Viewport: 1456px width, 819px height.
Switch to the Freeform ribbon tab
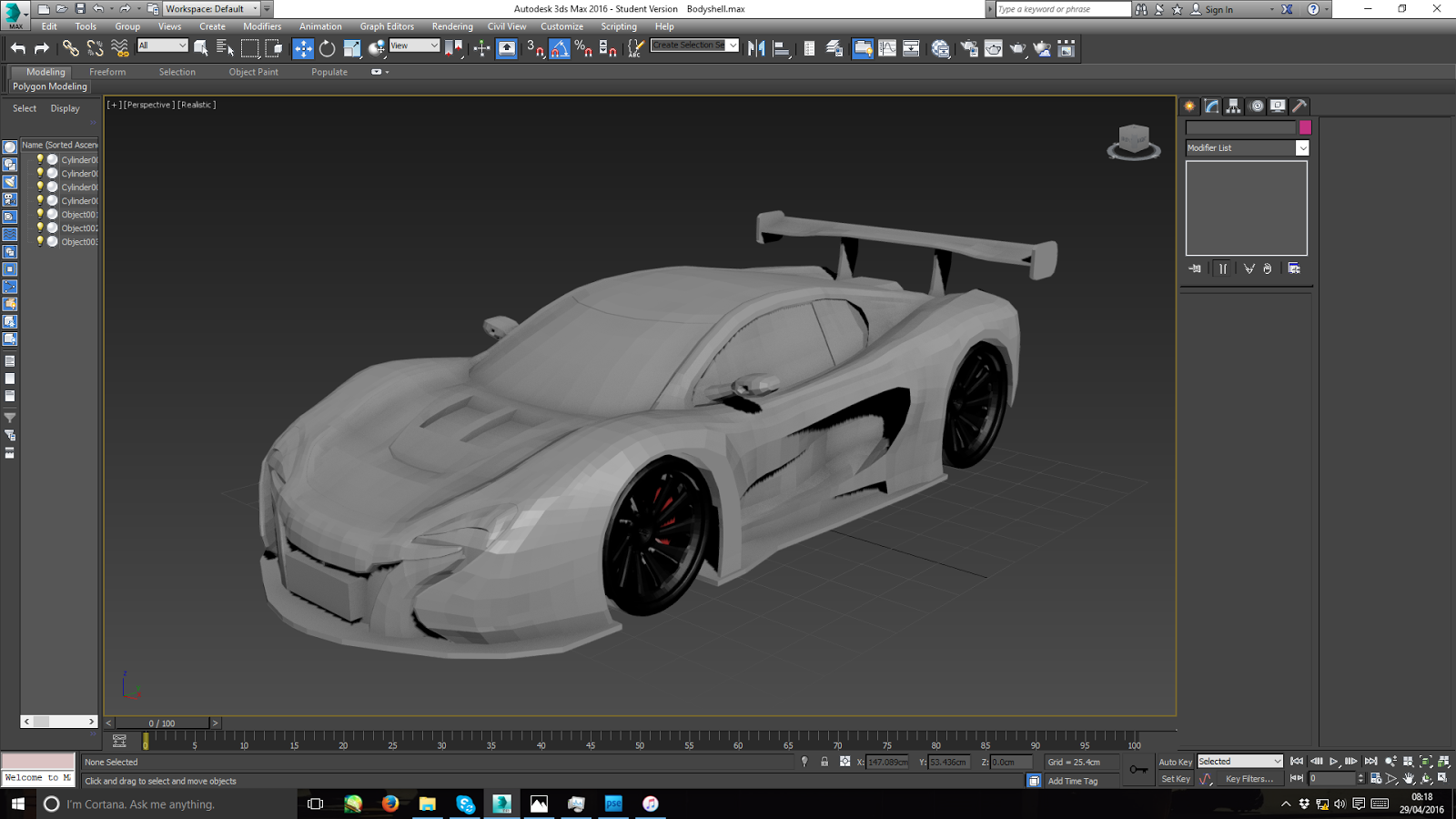pos(107,72)
